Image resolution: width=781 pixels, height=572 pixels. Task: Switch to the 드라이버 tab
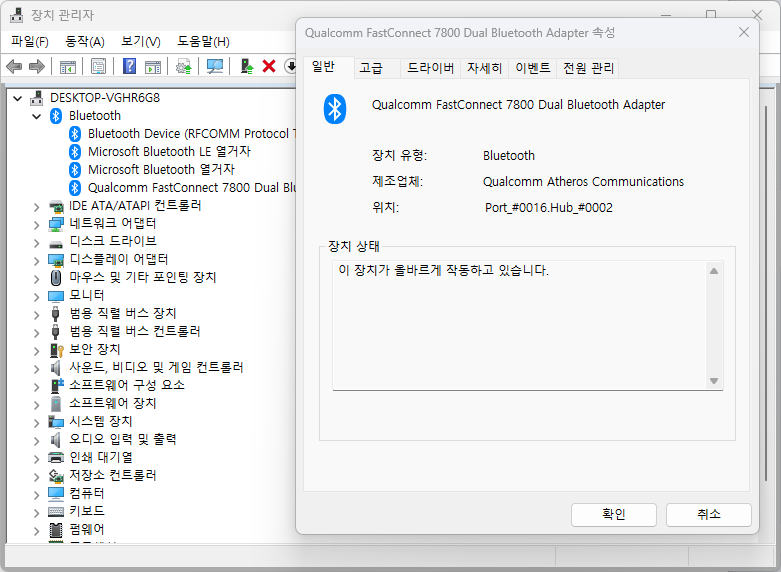pos(430,68)
